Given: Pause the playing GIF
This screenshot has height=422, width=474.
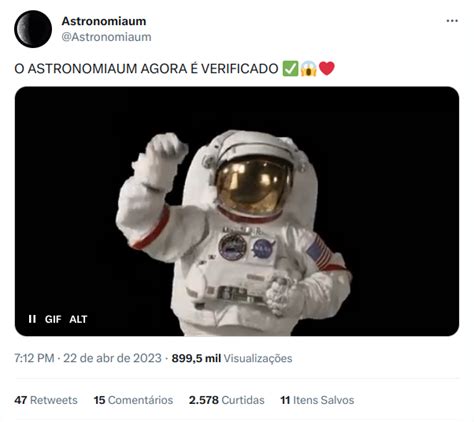Looking at the screenshot, I should 32,319.
